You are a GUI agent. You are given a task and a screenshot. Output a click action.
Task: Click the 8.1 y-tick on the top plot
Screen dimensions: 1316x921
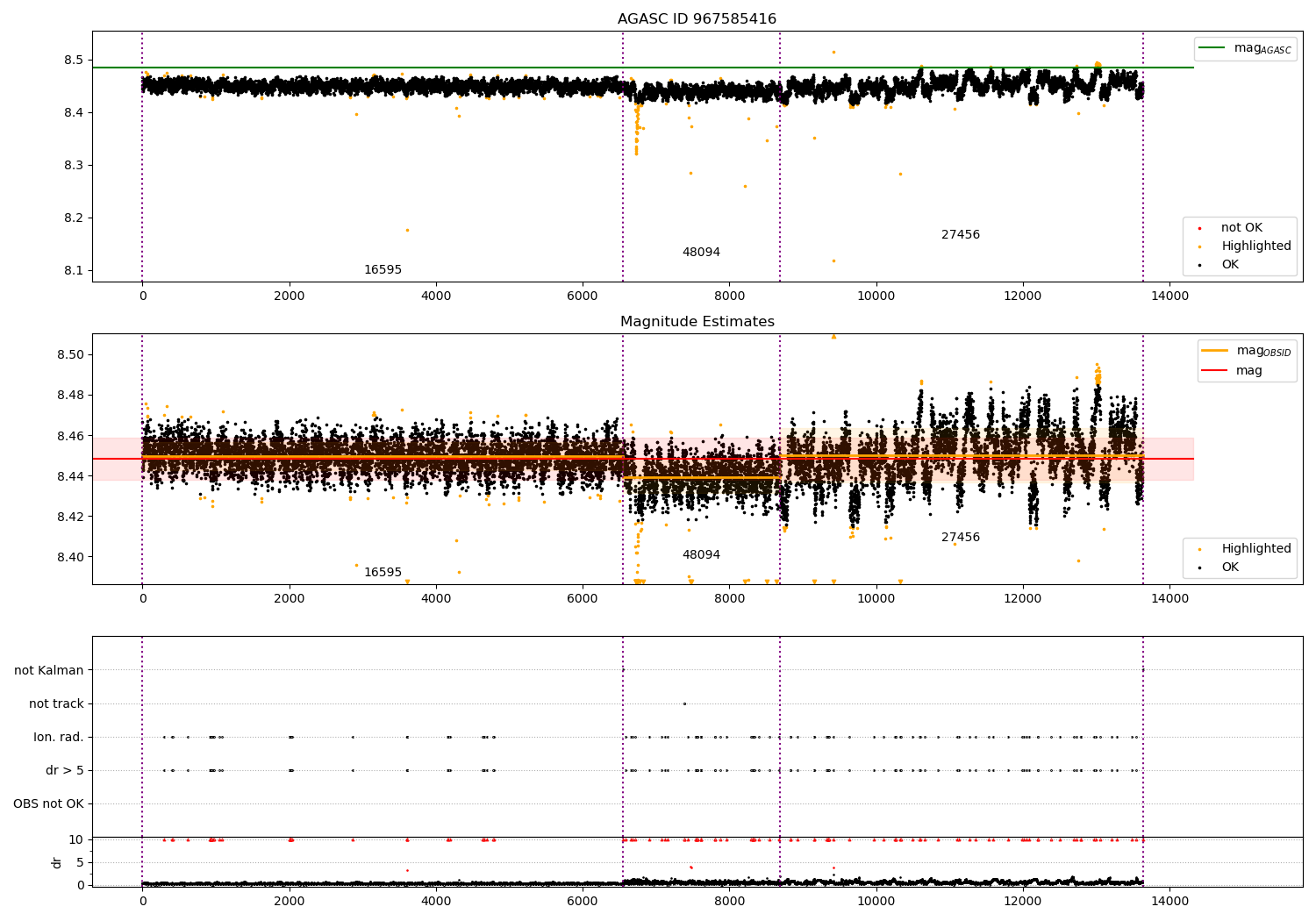[x=75, y=271]
